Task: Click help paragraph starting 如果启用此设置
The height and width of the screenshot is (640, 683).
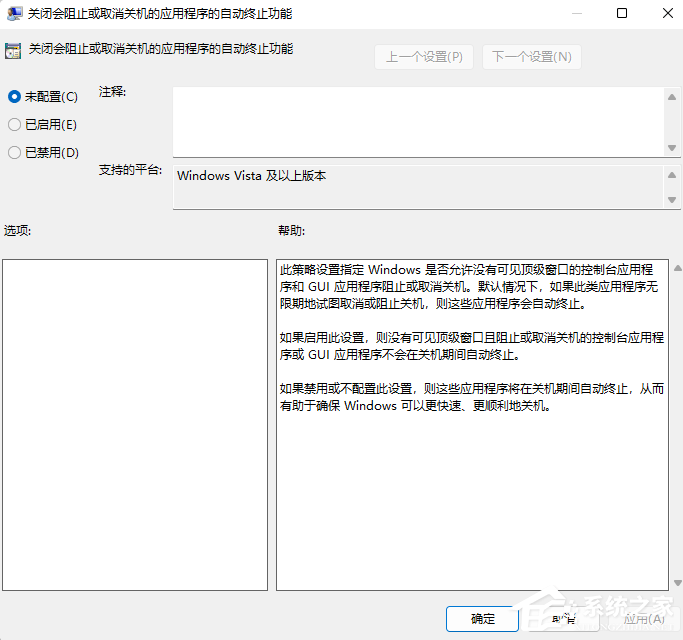Action: pyautogui.click(x=472, y=346)
